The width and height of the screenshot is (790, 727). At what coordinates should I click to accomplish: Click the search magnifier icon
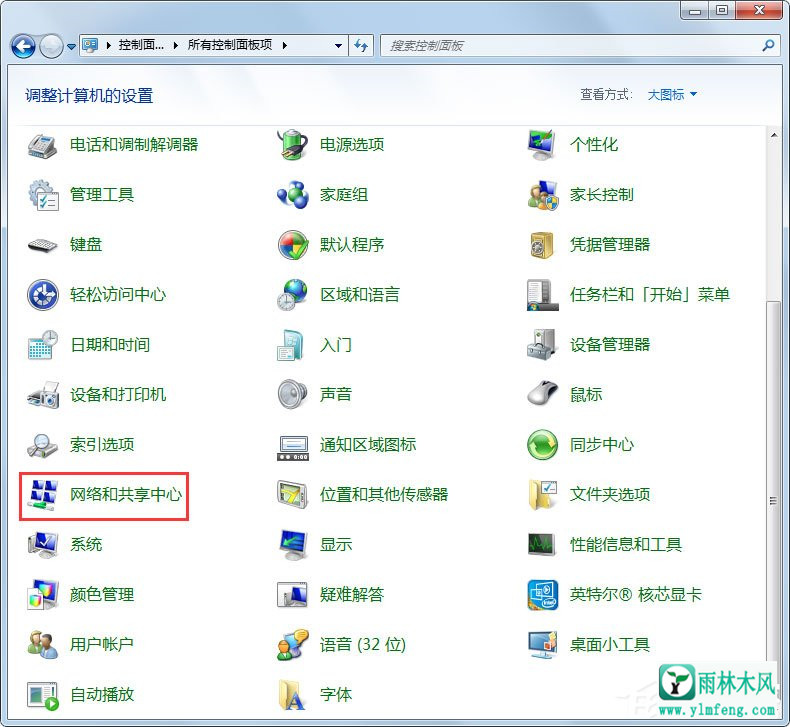(x=768, y=45)
